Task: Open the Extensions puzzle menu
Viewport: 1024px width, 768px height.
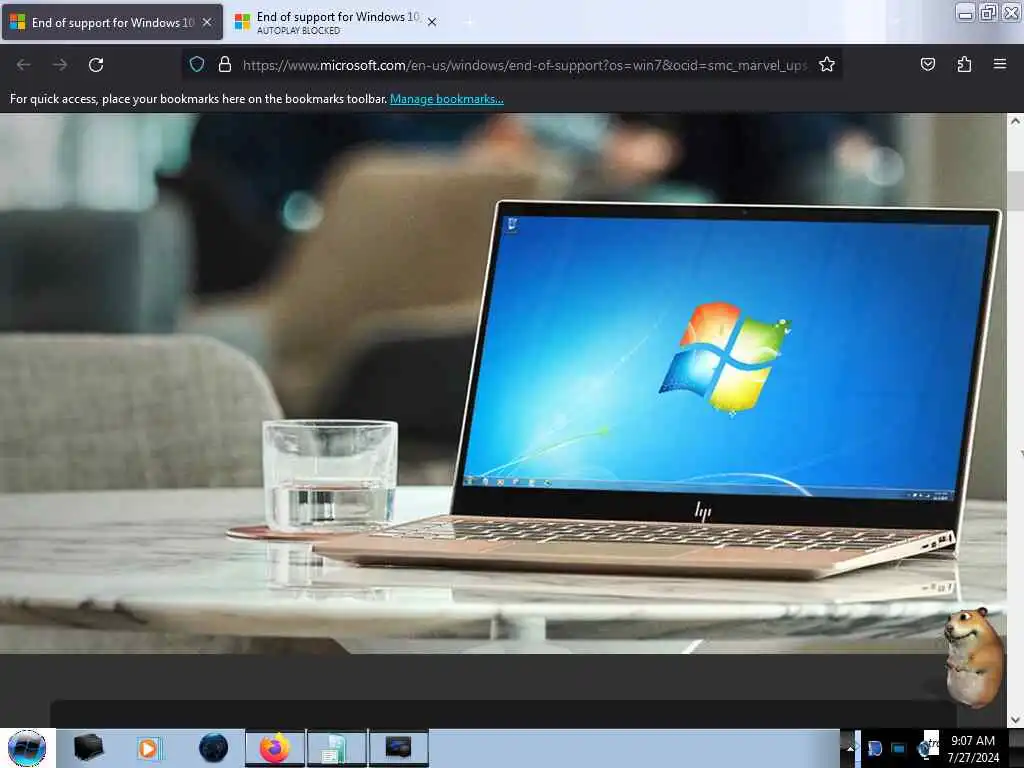Action: point(964,64)
